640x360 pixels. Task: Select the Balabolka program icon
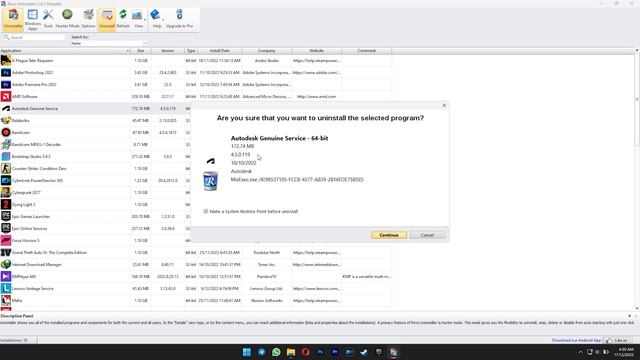click(6, 120)
